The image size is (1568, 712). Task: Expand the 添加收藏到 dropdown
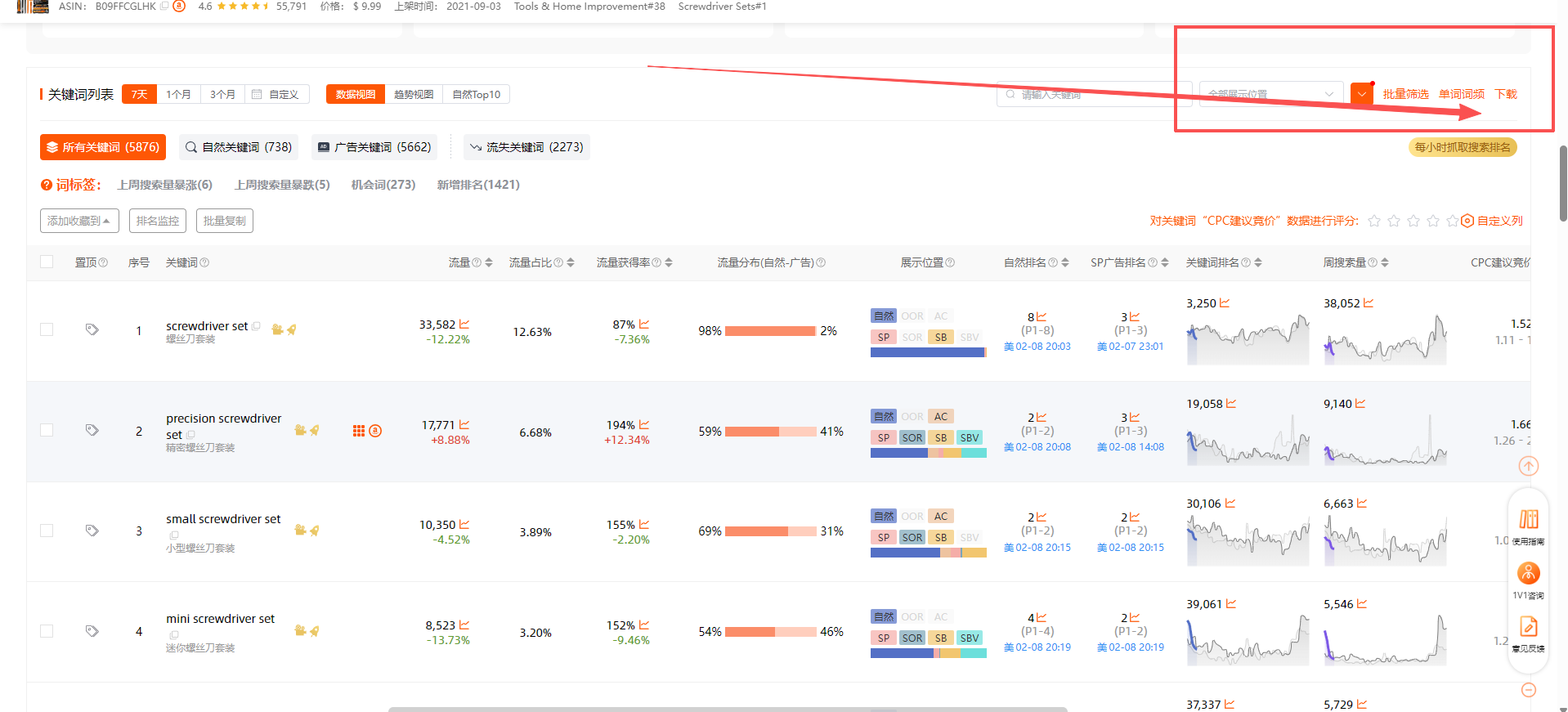click(79, 221)
